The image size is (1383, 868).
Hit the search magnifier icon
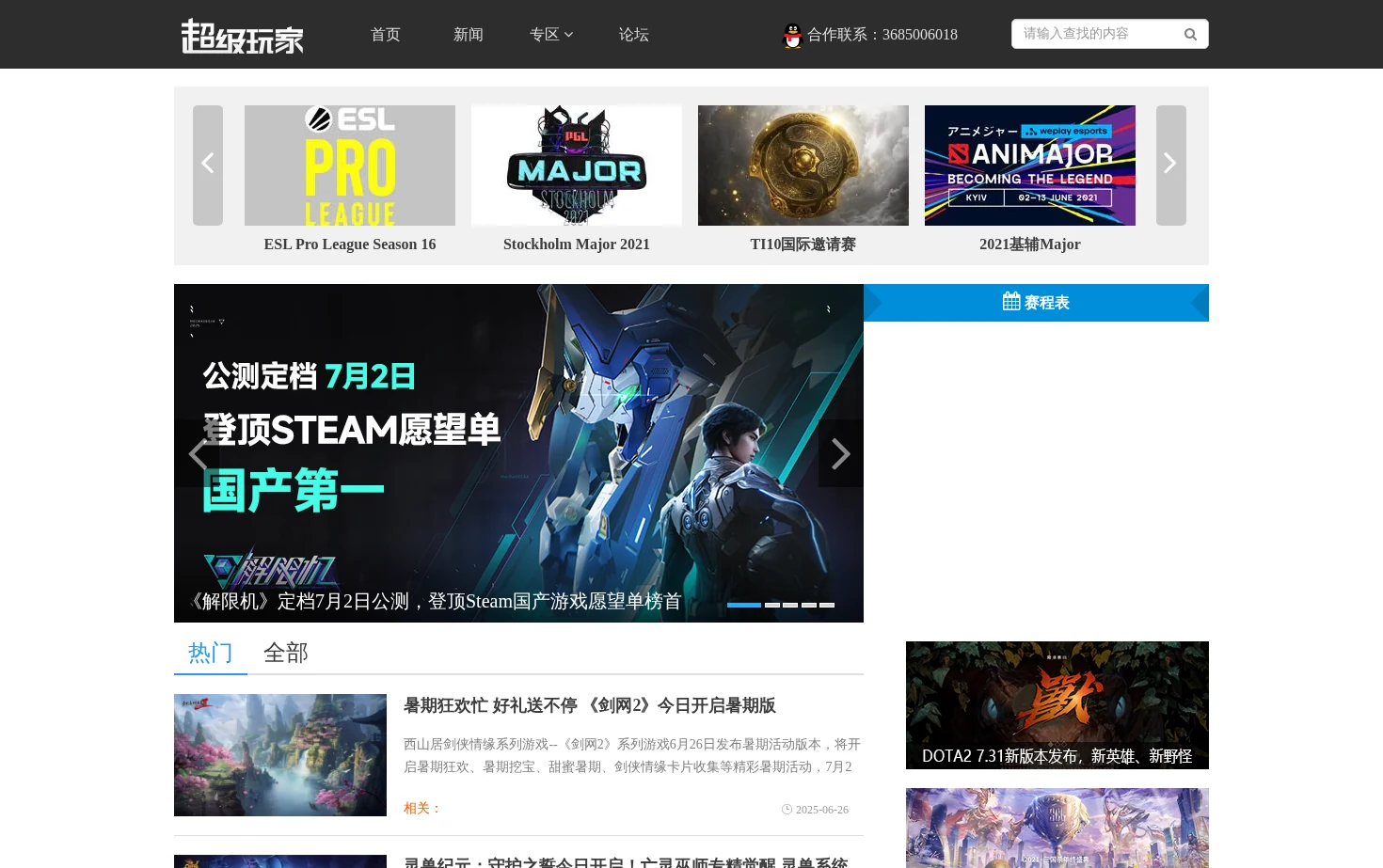[1190, 35]
